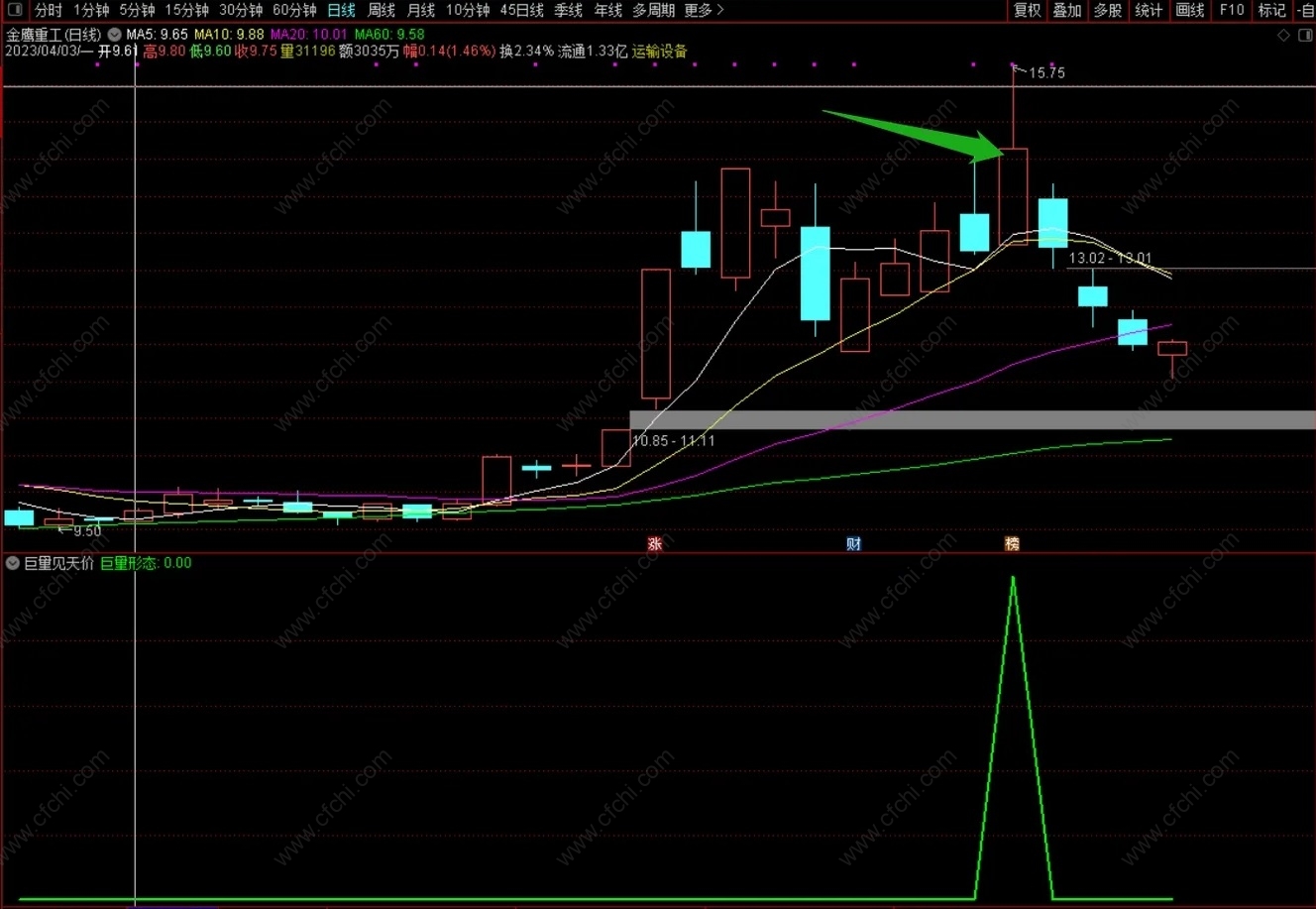
Task: Open the 涨 event marker icon
Action: [654, 543]
